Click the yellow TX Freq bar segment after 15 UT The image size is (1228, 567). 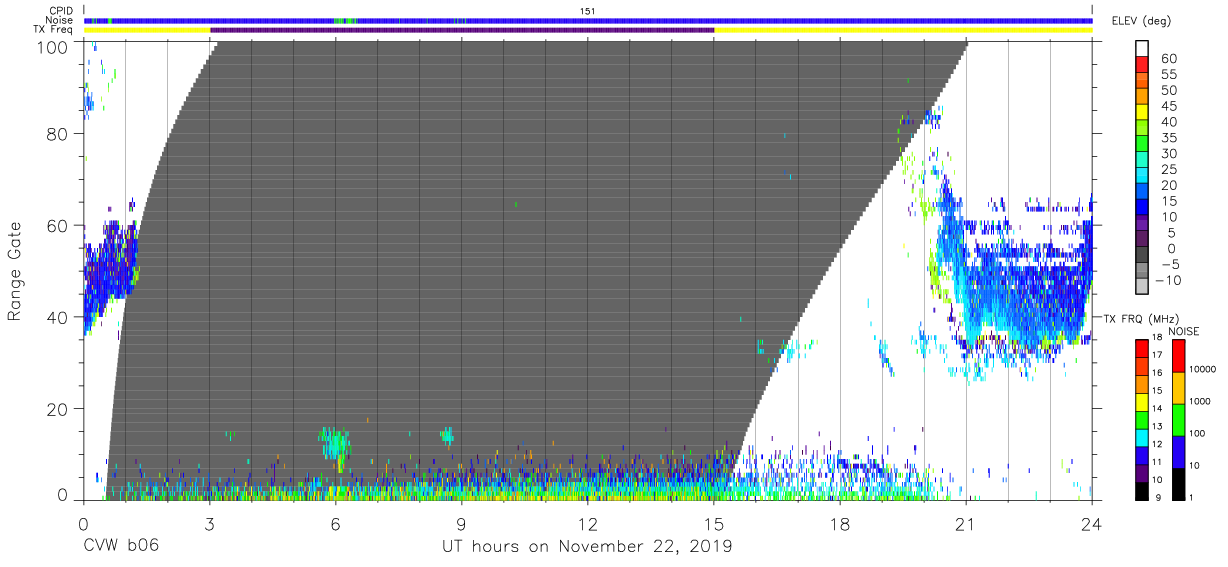903,30
